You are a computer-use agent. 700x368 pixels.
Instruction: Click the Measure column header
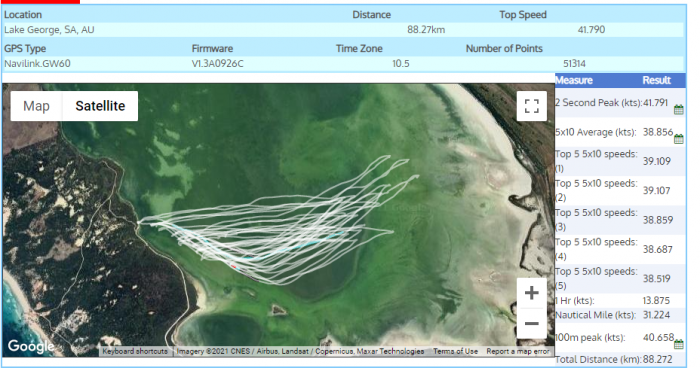tap(574, 80)
